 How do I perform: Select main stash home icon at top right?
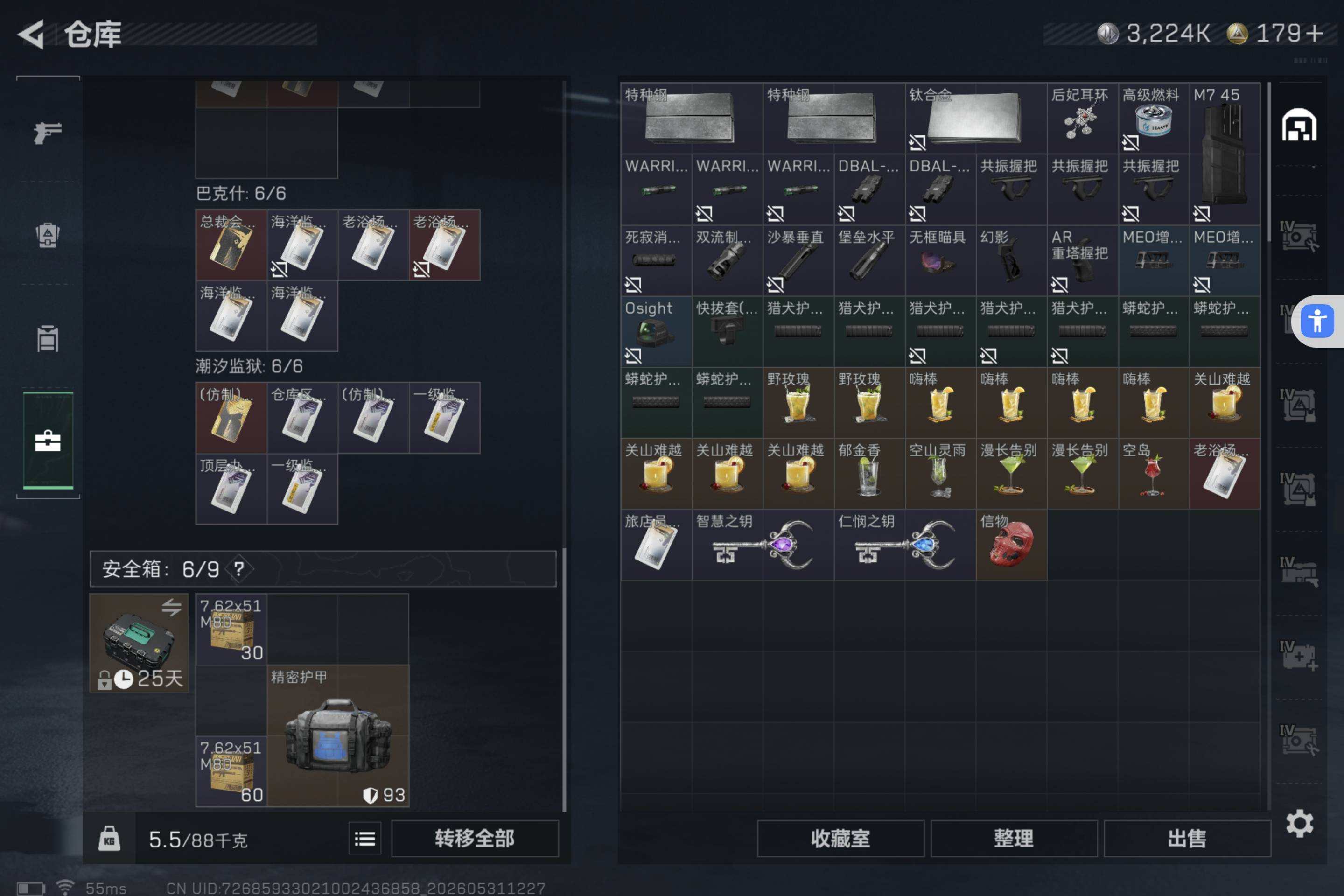[1299, 125]
